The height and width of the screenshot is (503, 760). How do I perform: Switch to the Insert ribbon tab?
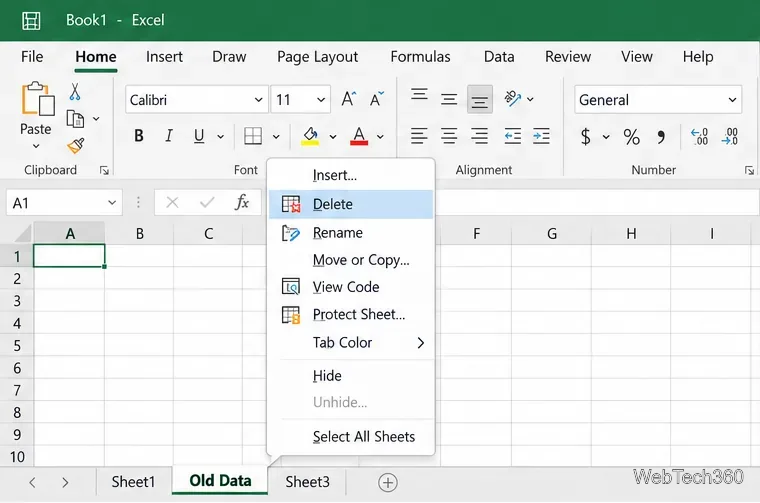pos(164,57)
